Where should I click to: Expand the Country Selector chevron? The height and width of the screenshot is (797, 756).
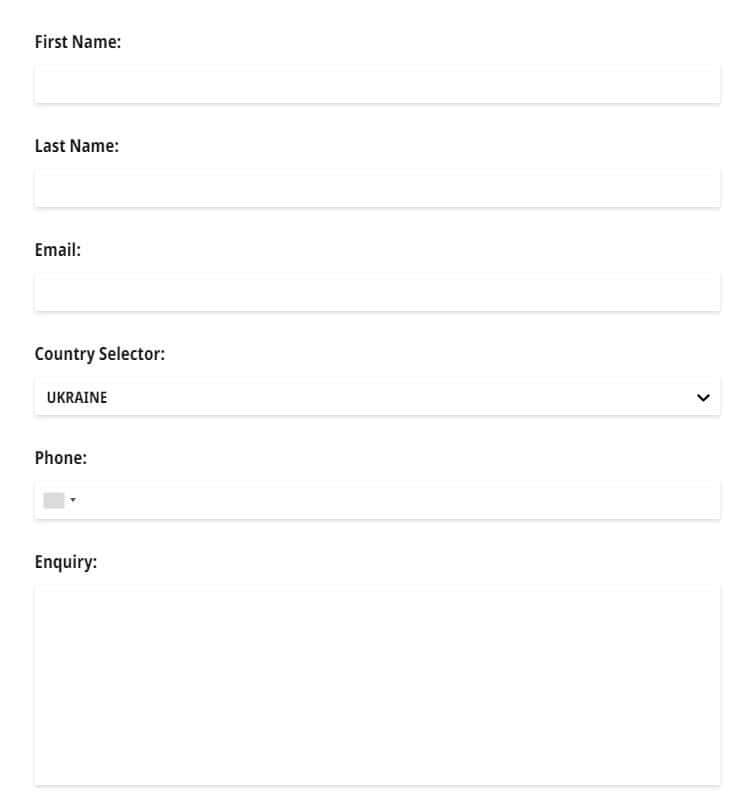[703, 397]
